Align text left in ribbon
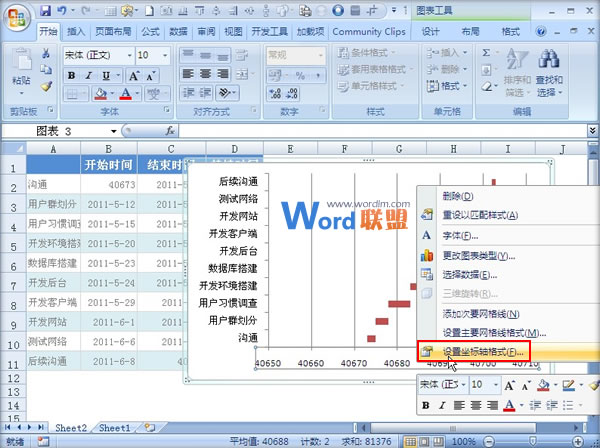The height and width of the screenshot is (448, 600). pos(188,73)
